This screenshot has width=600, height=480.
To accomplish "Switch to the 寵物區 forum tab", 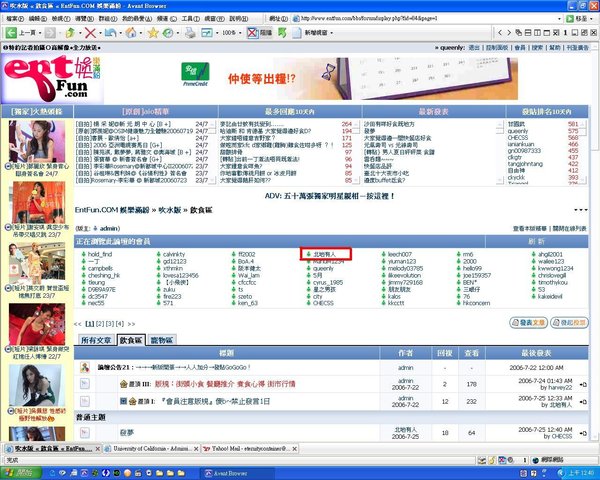I will click(x=162, y=340).
